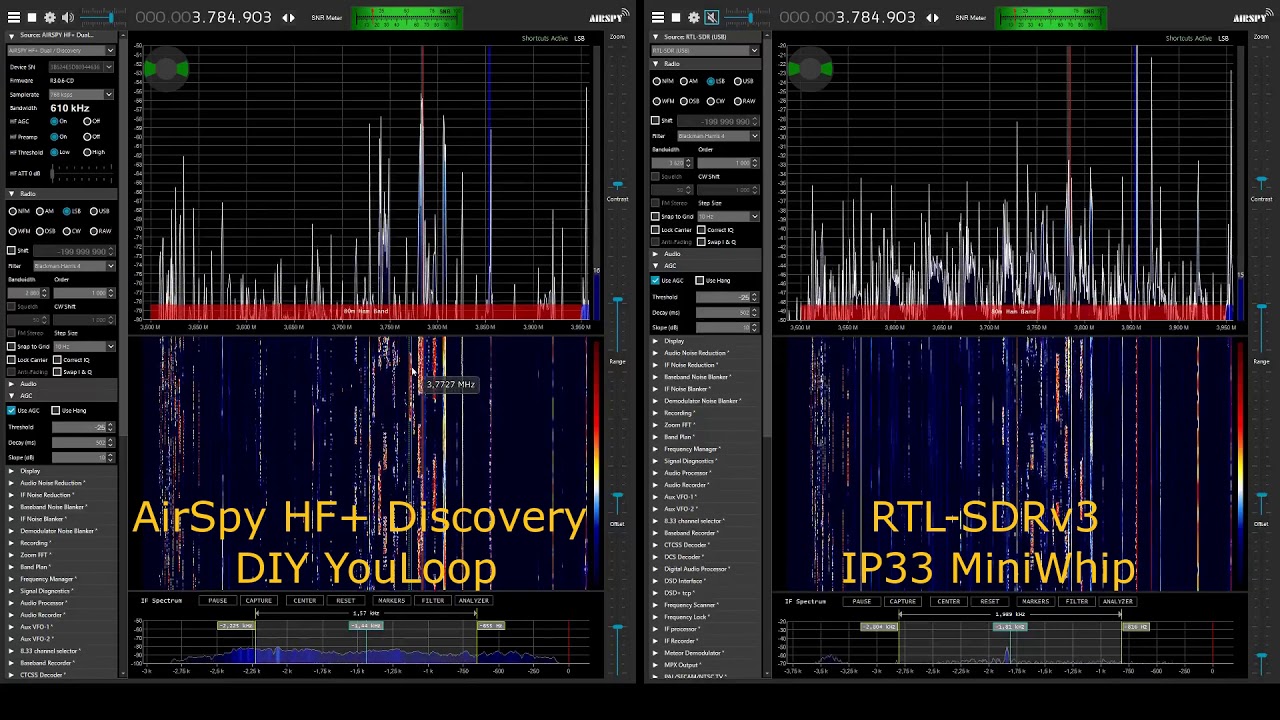This screenshot has height=720, width=1280.
Task: Open settings gear in the right window
Action: coord(694,17)
